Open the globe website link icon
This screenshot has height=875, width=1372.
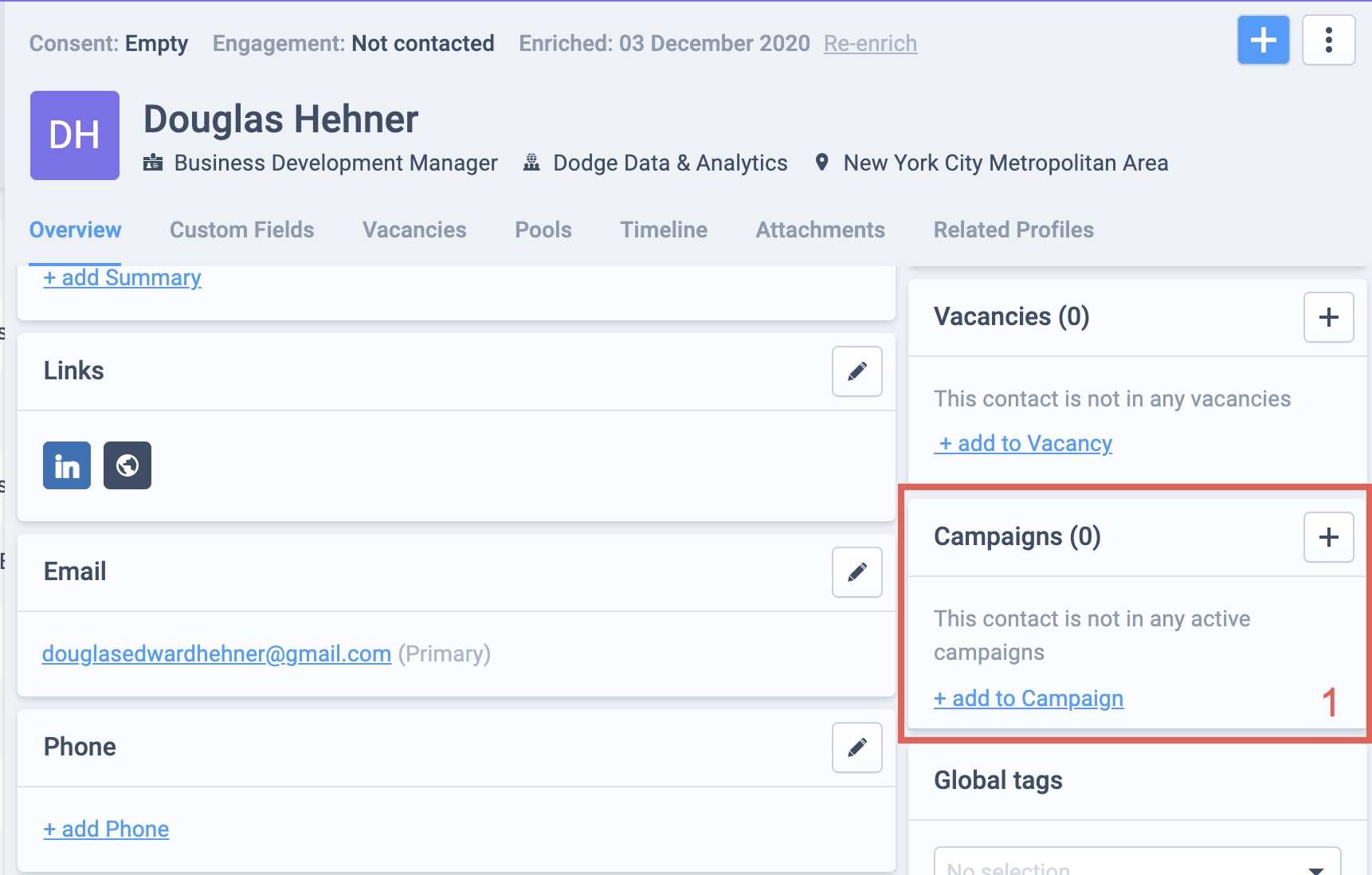tap(127, 465)
